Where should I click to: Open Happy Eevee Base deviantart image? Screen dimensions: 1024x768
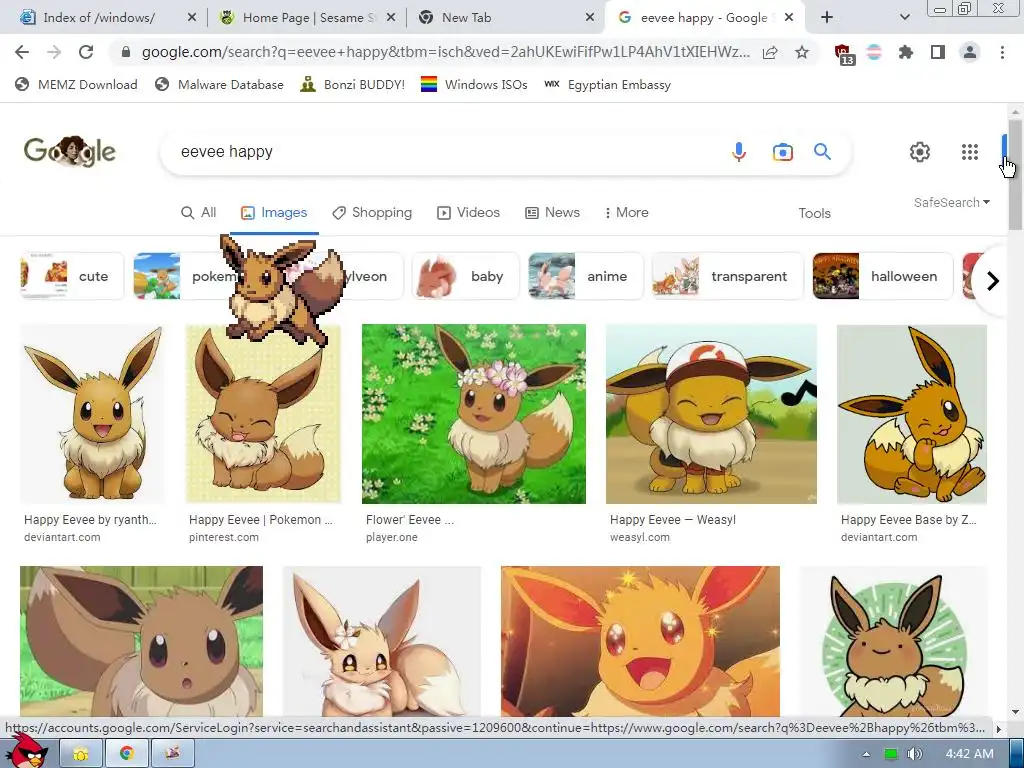coord(912,414)
